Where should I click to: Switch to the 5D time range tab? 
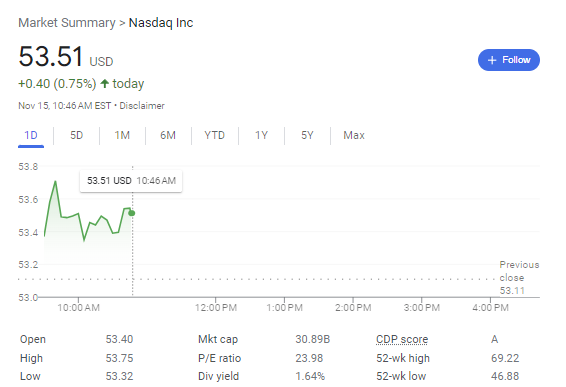77,135
